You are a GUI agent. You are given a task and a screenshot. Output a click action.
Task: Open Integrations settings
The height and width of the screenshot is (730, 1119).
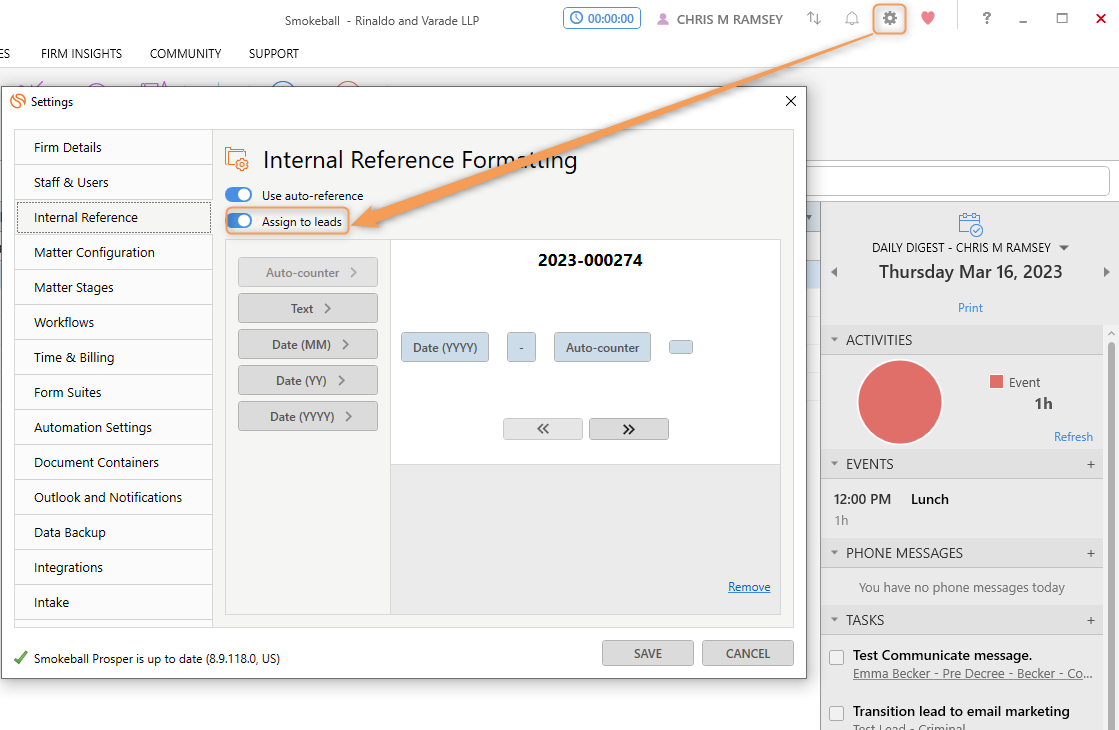pyautogui.click(x=113, y=567)
